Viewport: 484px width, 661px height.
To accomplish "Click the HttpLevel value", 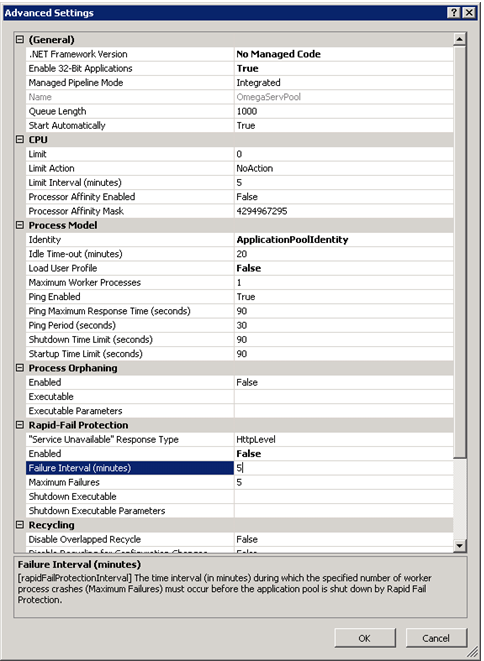I will pyautogui.click(x=255, y=439).
